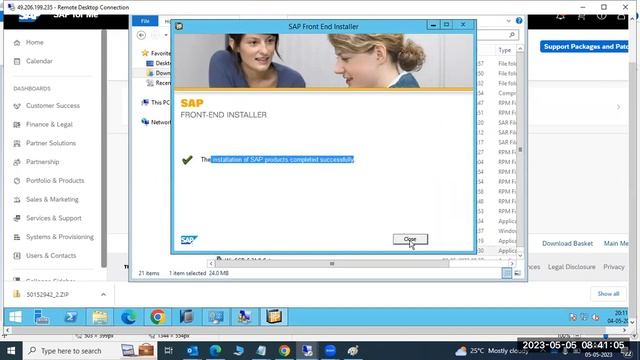Open Task View on local taskbar
Image resolution: width=640 pixels, height=360 pixels.
[x=168, y=351]
